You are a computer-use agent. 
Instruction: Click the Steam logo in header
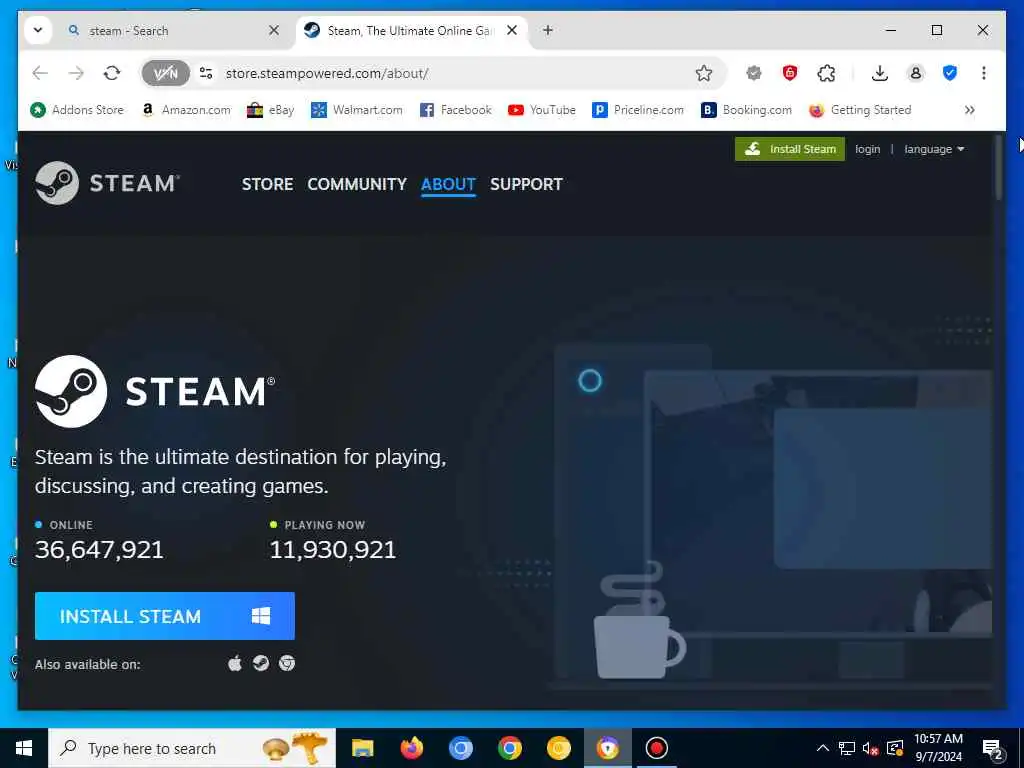[x=107, y=183]
